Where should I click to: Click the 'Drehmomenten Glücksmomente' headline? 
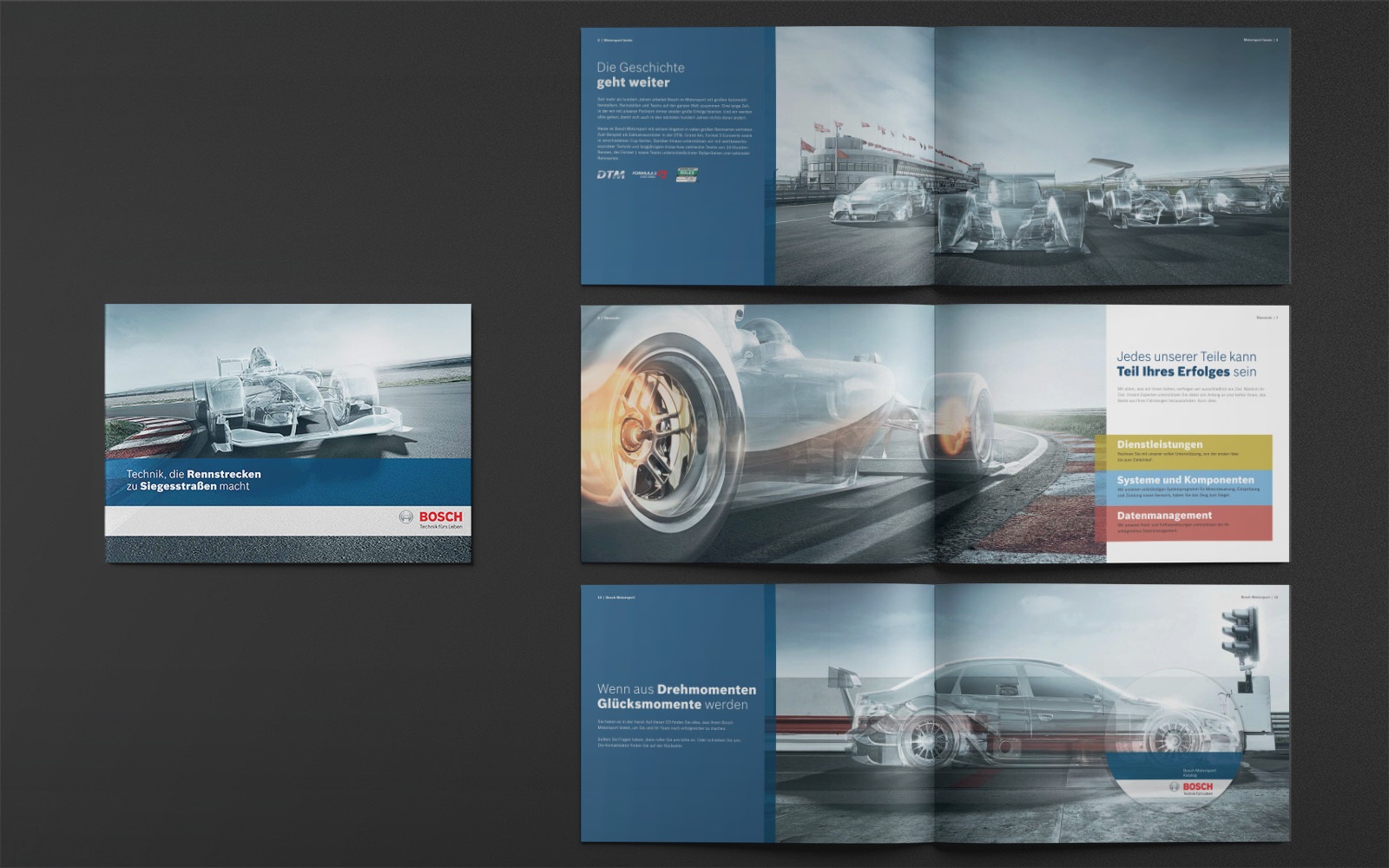click(676, 697)
